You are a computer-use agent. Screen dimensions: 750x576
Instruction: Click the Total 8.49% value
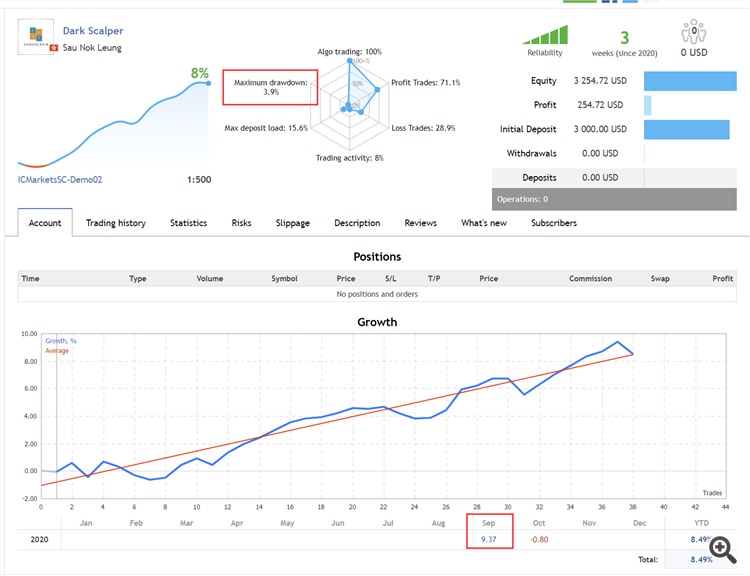[x=701, y=559]
